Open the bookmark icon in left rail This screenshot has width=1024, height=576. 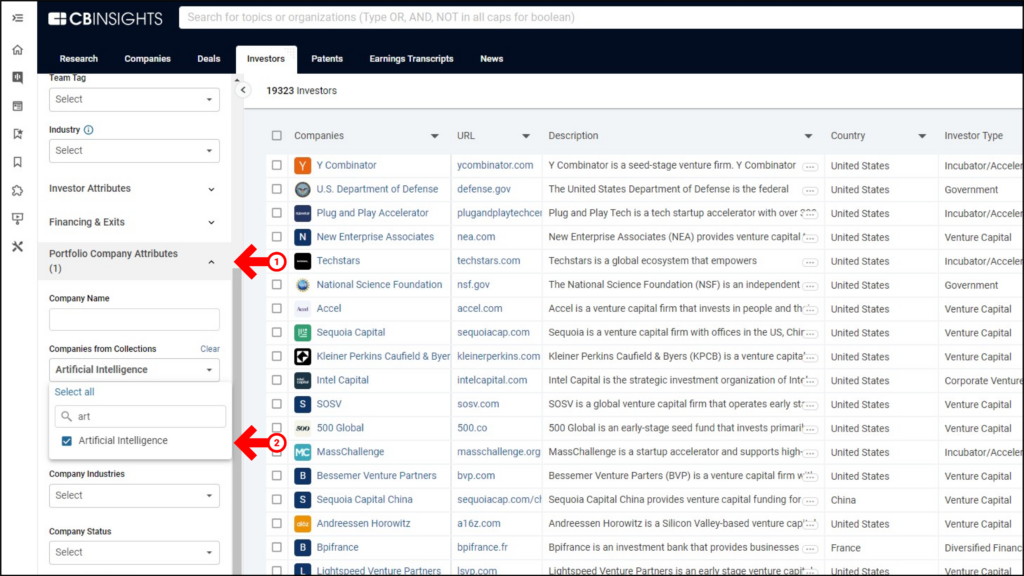pos(18,162)
